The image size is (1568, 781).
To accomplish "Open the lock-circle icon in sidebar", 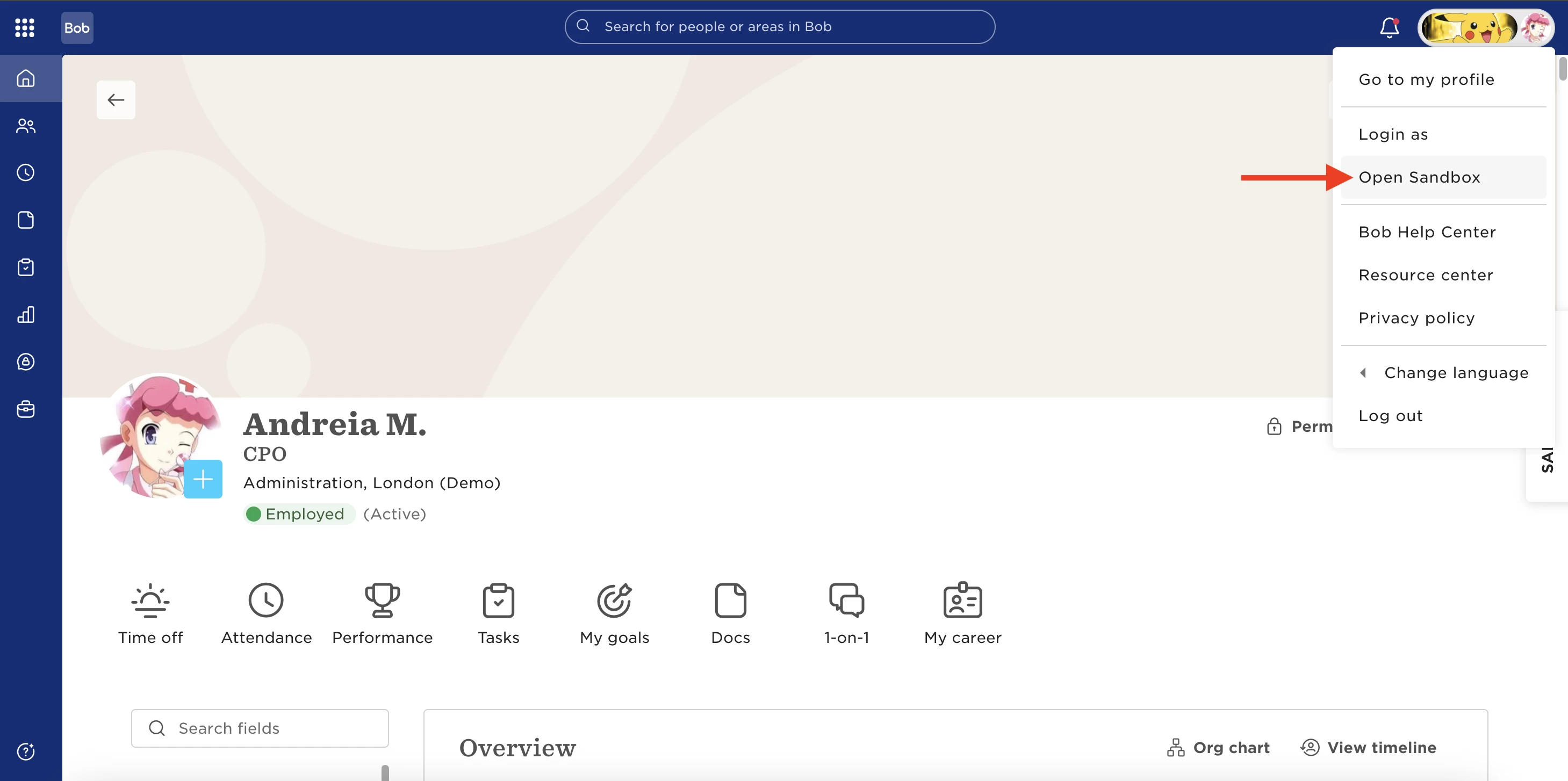I will [x=26, y=362].
